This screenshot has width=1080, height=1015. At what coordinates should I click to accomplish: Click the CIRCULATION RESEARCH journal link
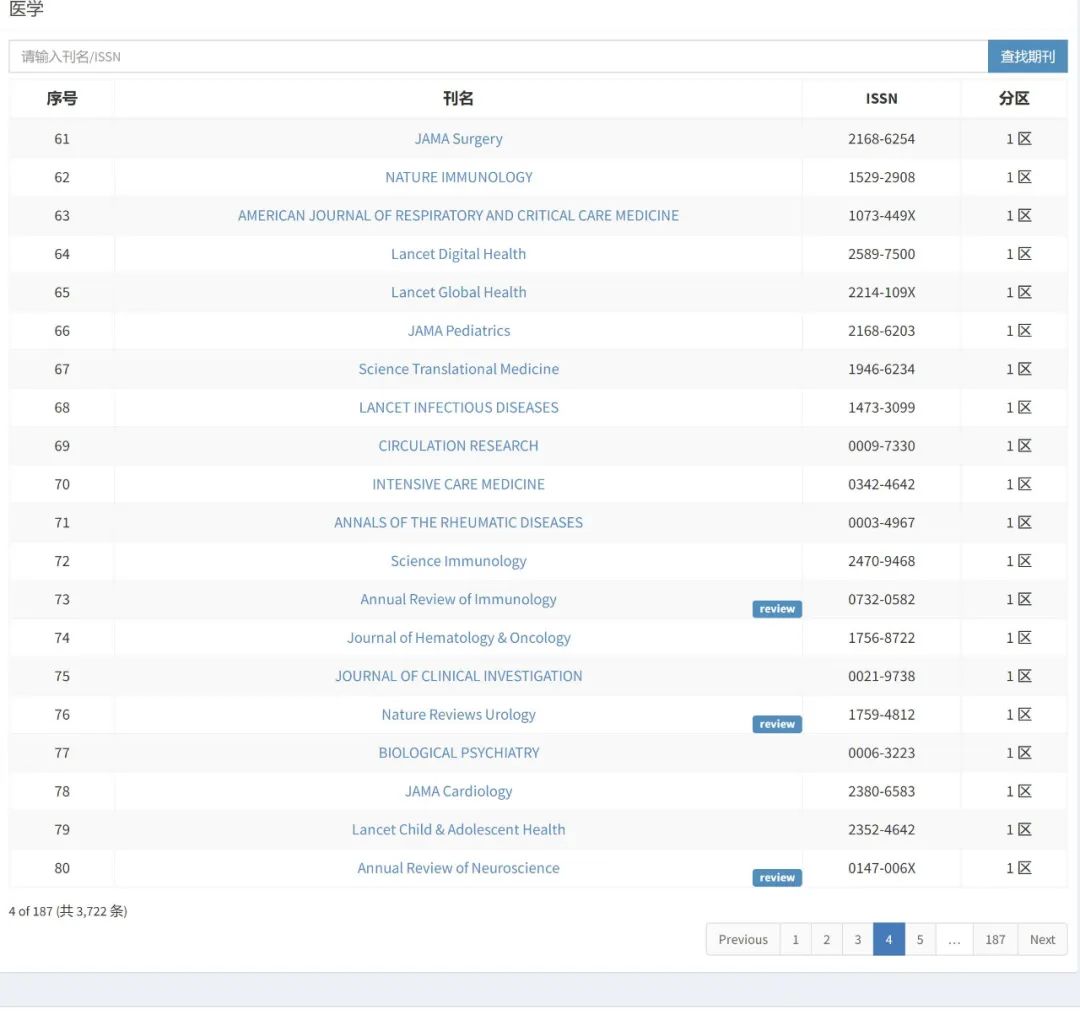[458, 446]
